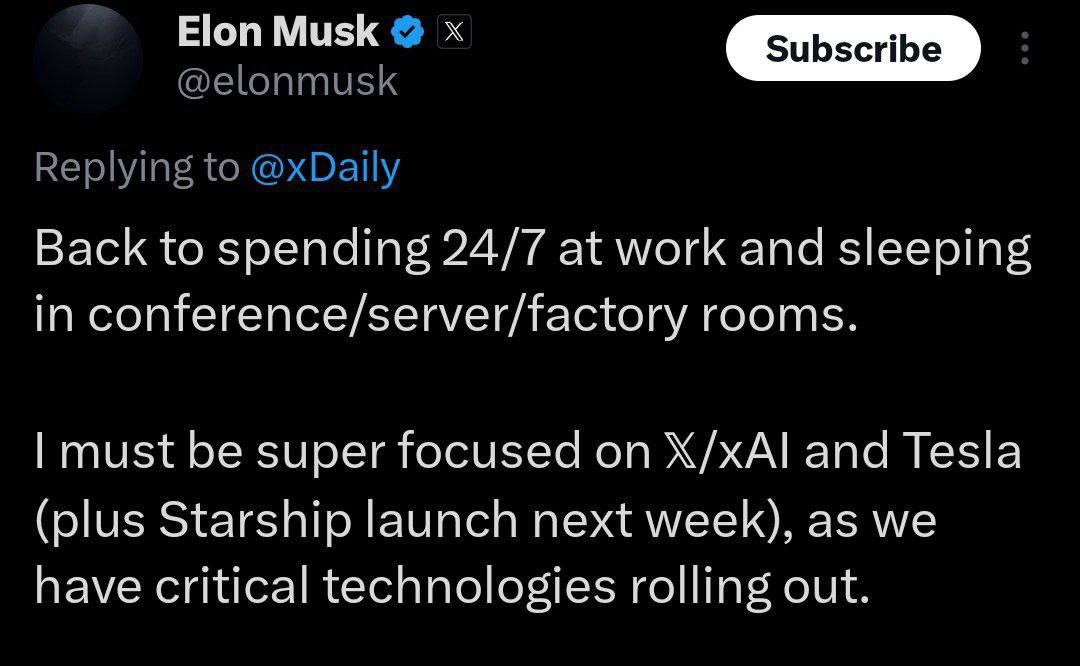Open Elon Musk's profile avatar
The width and height of the screenshot is (1080, 666).
pos(87,59)
